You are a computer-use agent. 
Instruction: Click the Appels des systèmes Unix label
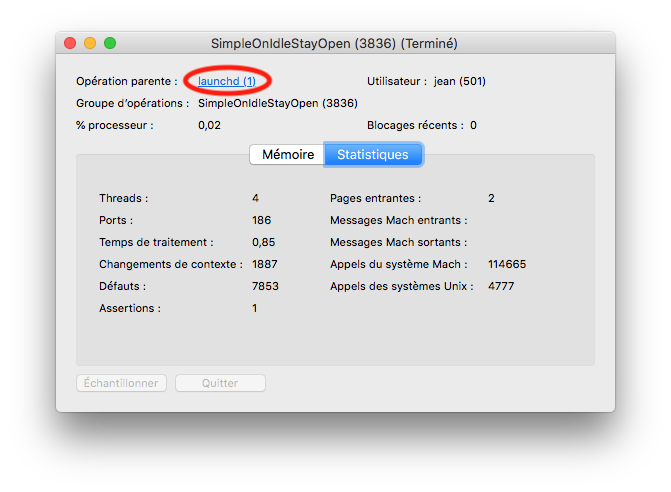(402, 286)
